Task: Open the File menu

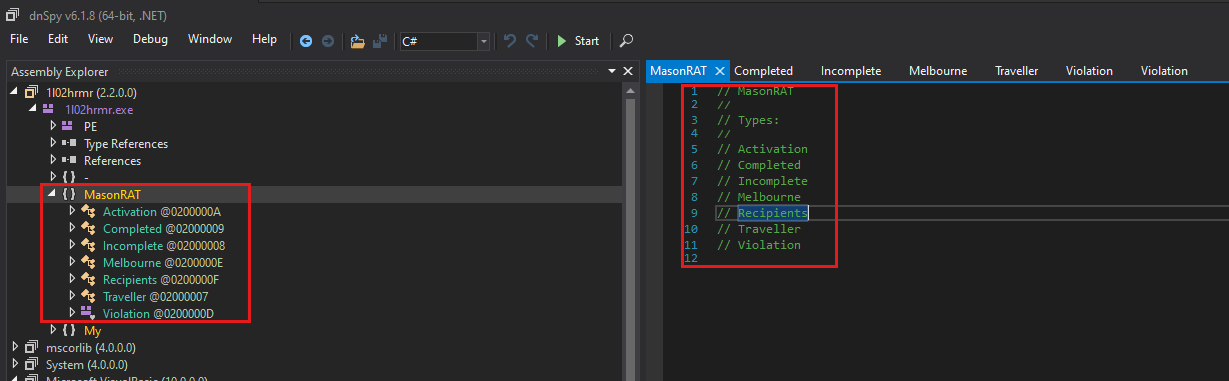Action: point(19,39)
